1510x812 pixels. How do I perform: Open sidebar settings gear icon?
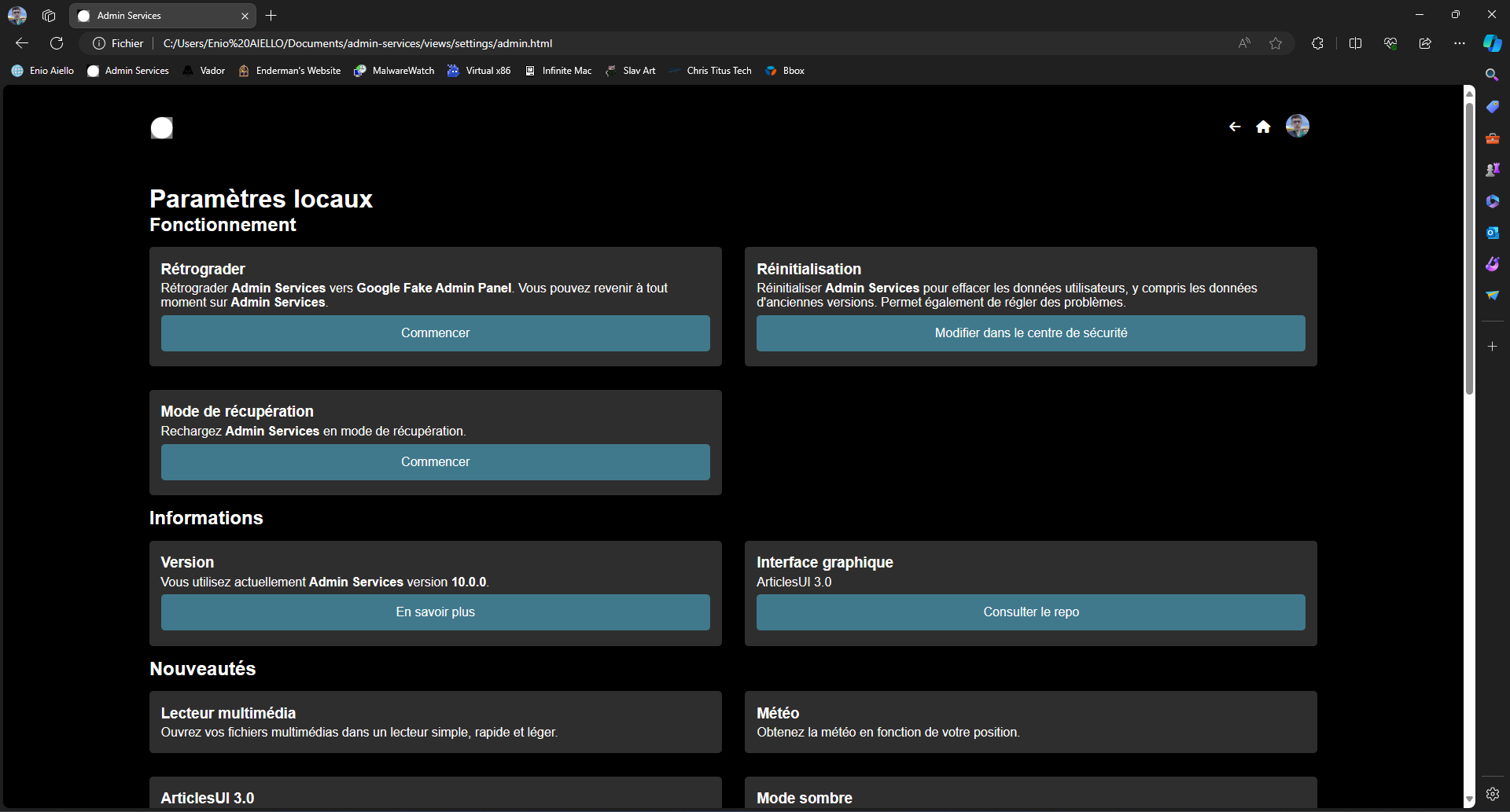pyautogui.click(x=1492, y=794)
